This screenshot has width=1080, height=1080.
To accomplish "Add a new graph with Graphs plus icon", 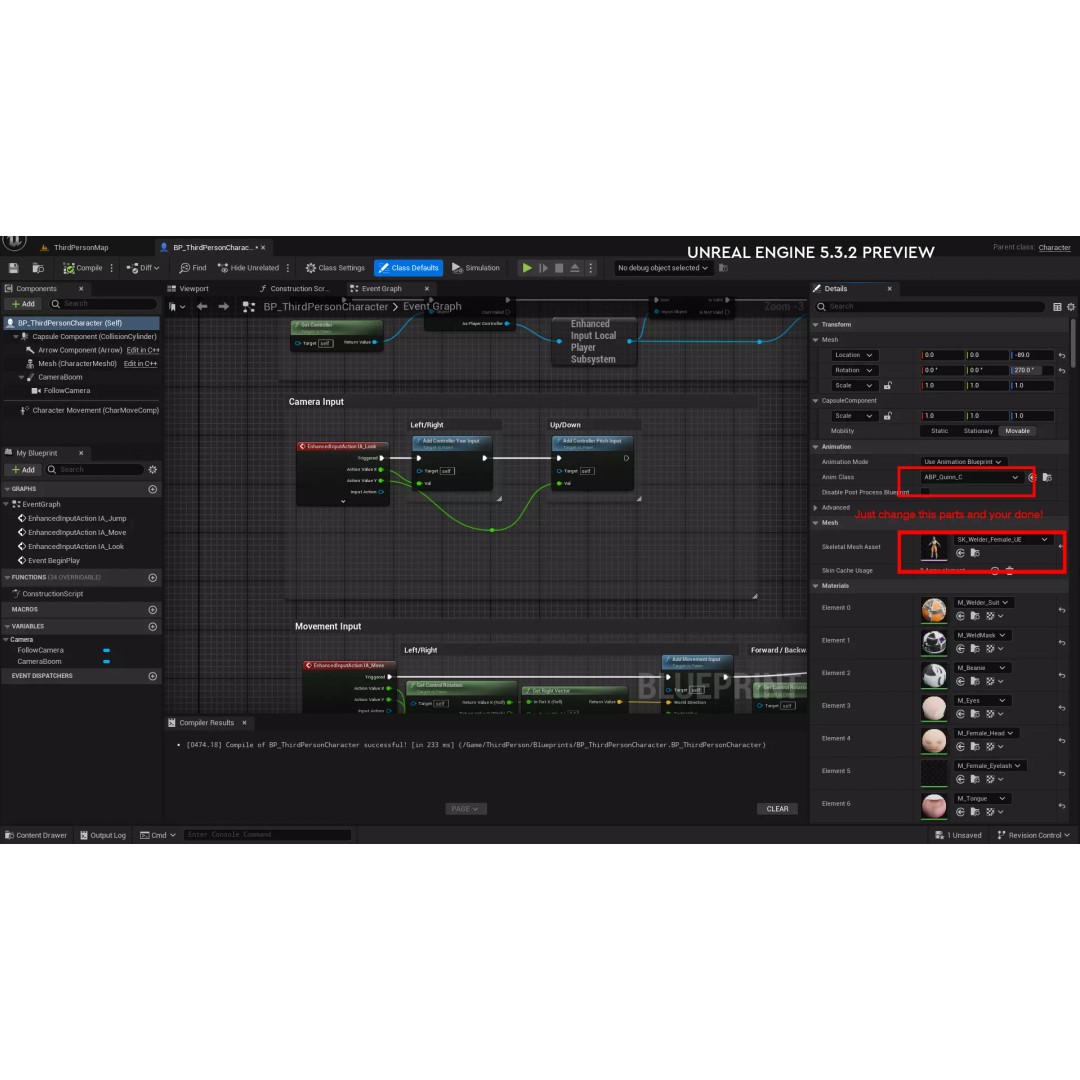I will pos(153,489).
